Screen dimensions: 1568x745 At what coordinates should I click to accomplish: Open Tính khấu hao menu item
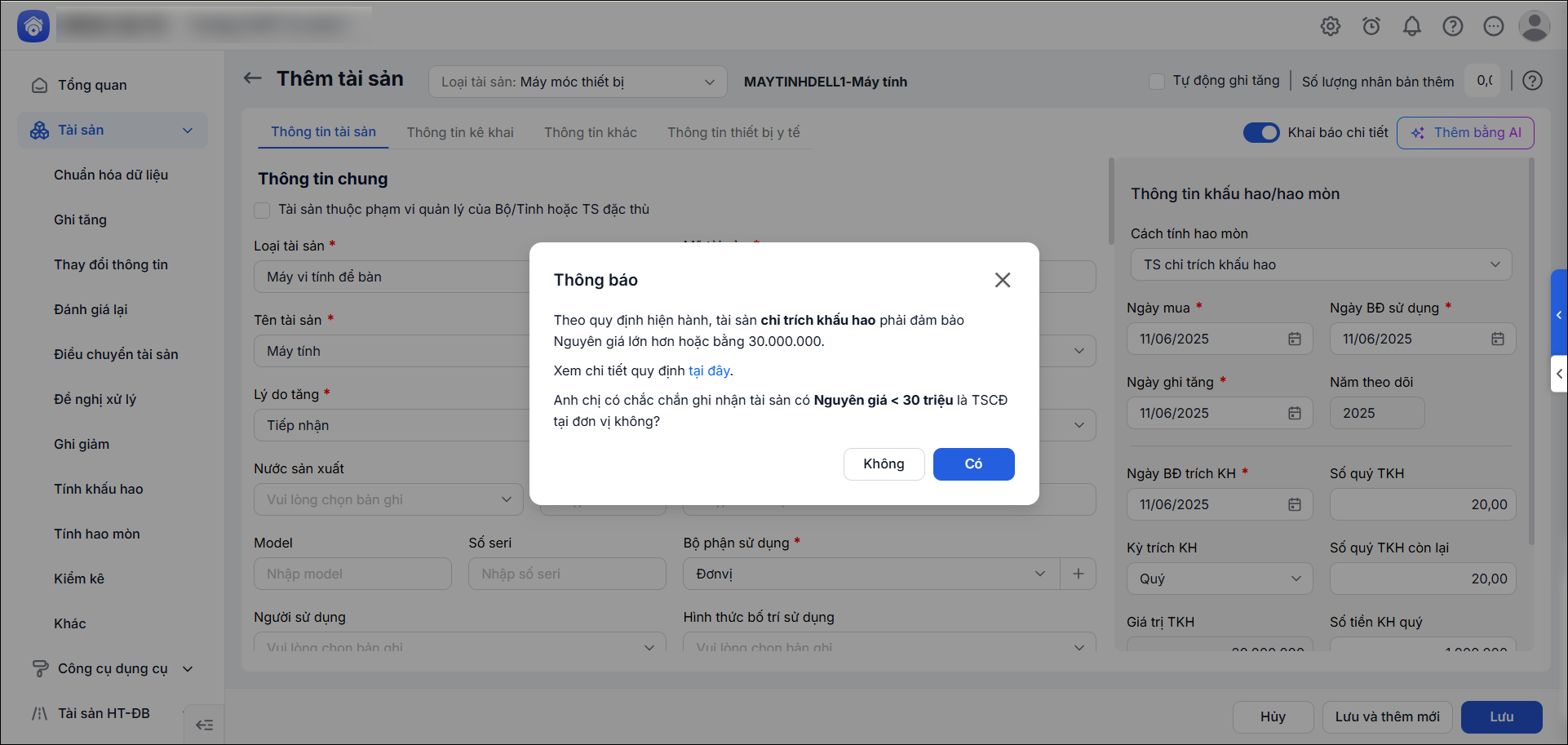pos(99,489)
